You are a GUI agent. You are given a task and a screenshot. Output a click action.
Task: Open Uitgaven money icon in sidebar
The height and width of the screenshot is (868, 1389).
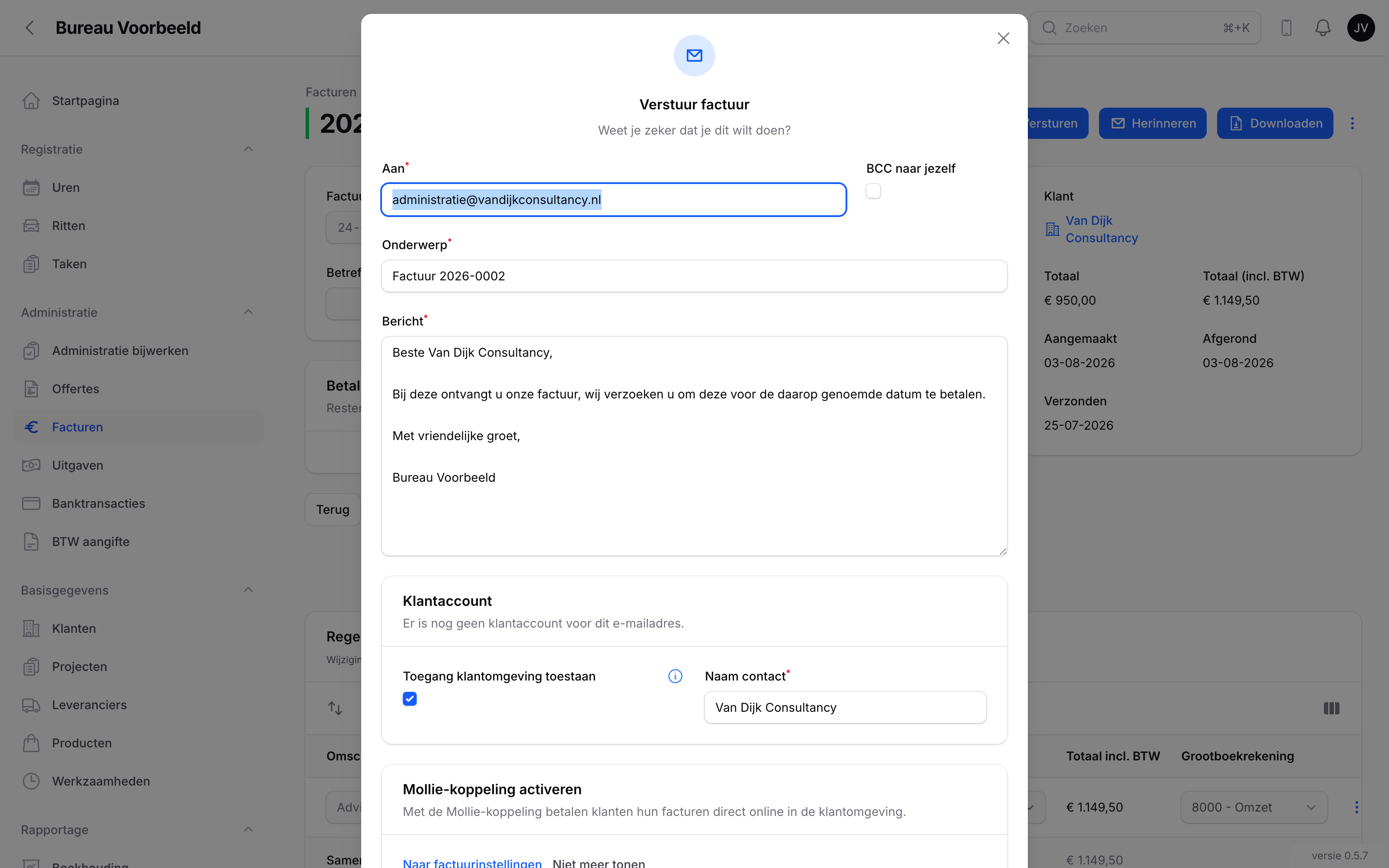click(31, 465)
